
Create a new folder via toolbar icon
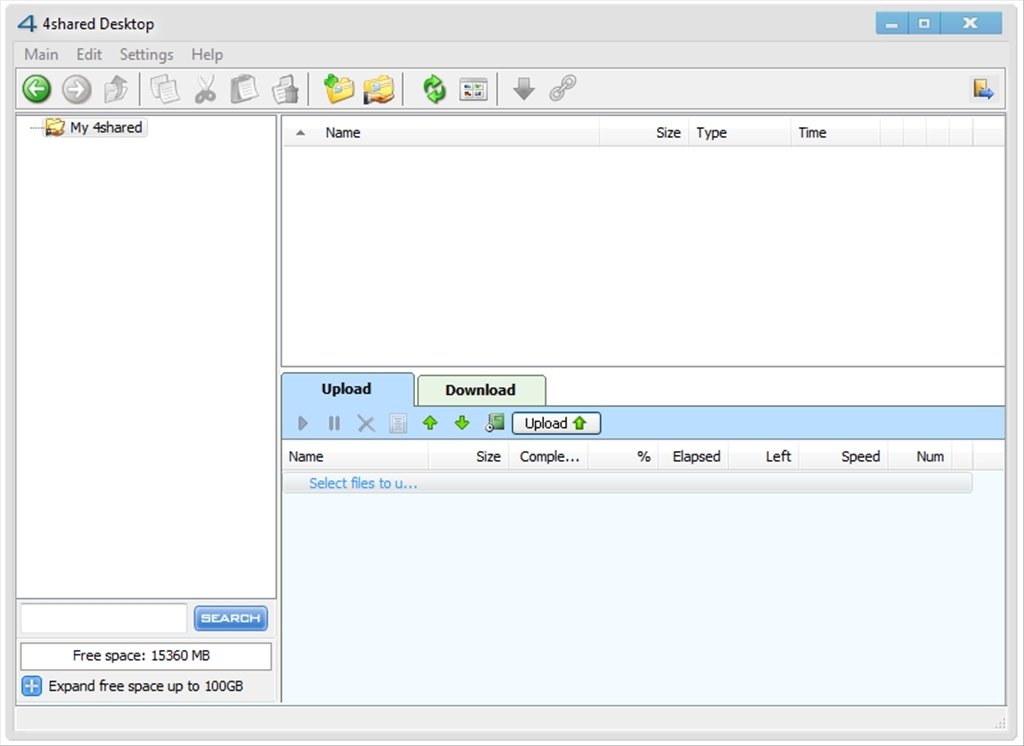[339, 89]
